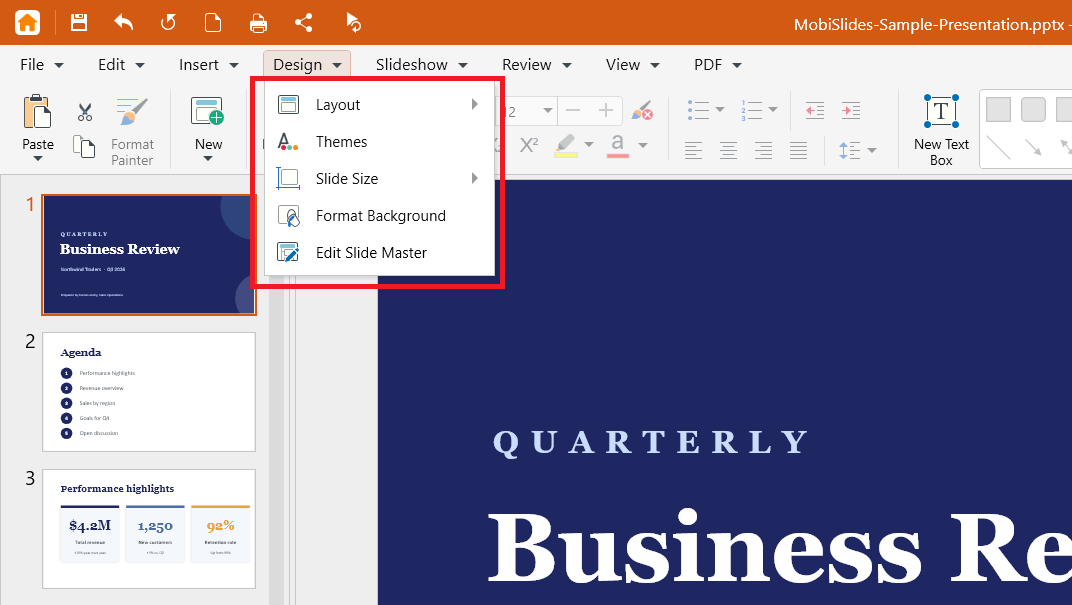Viewport: 1072px width, 605px height.
Task: Select Themes from the Design menu
Action: 379,142
